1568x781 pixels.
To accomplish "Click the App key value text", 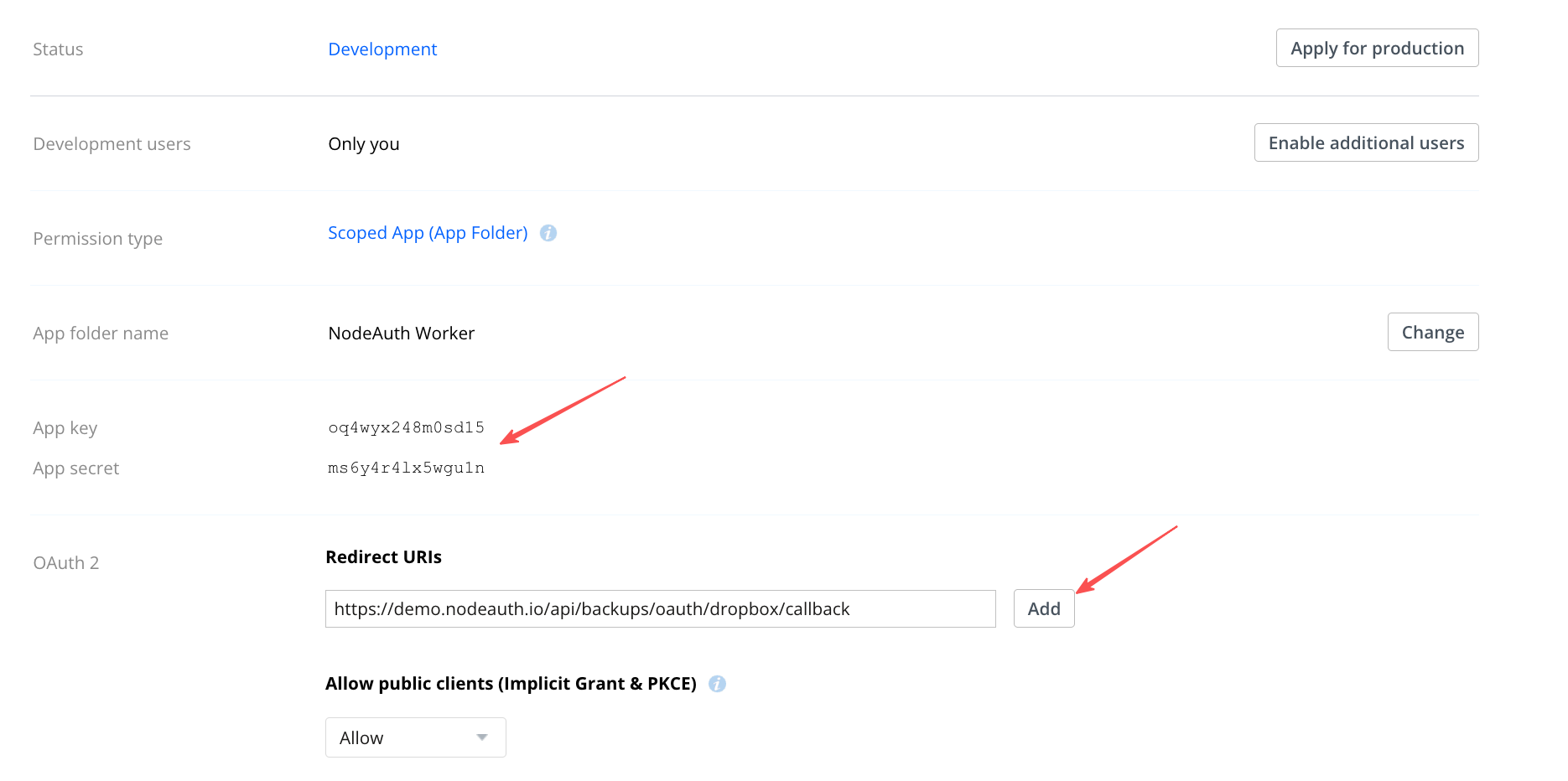I will tap(406, 428).
